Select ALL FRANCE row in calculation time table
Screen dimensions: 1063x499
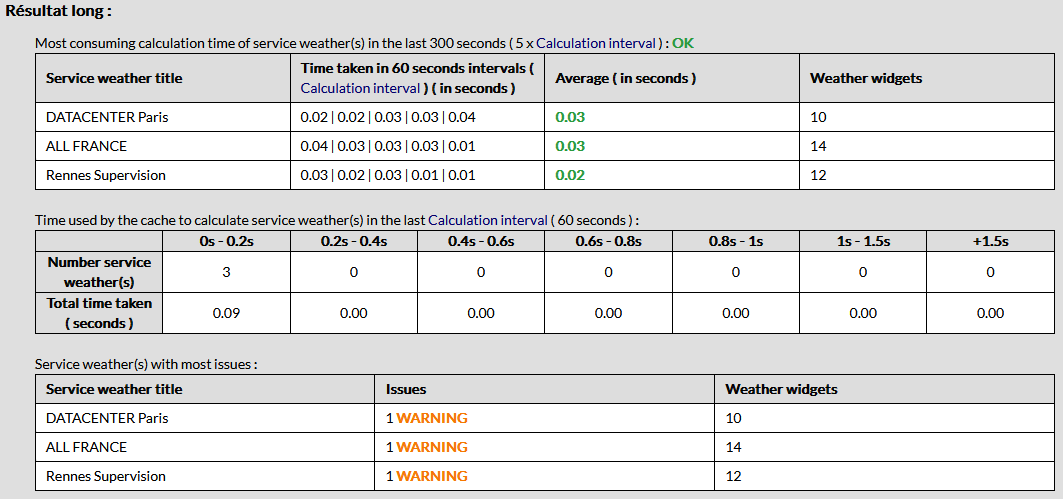[87, 146]
